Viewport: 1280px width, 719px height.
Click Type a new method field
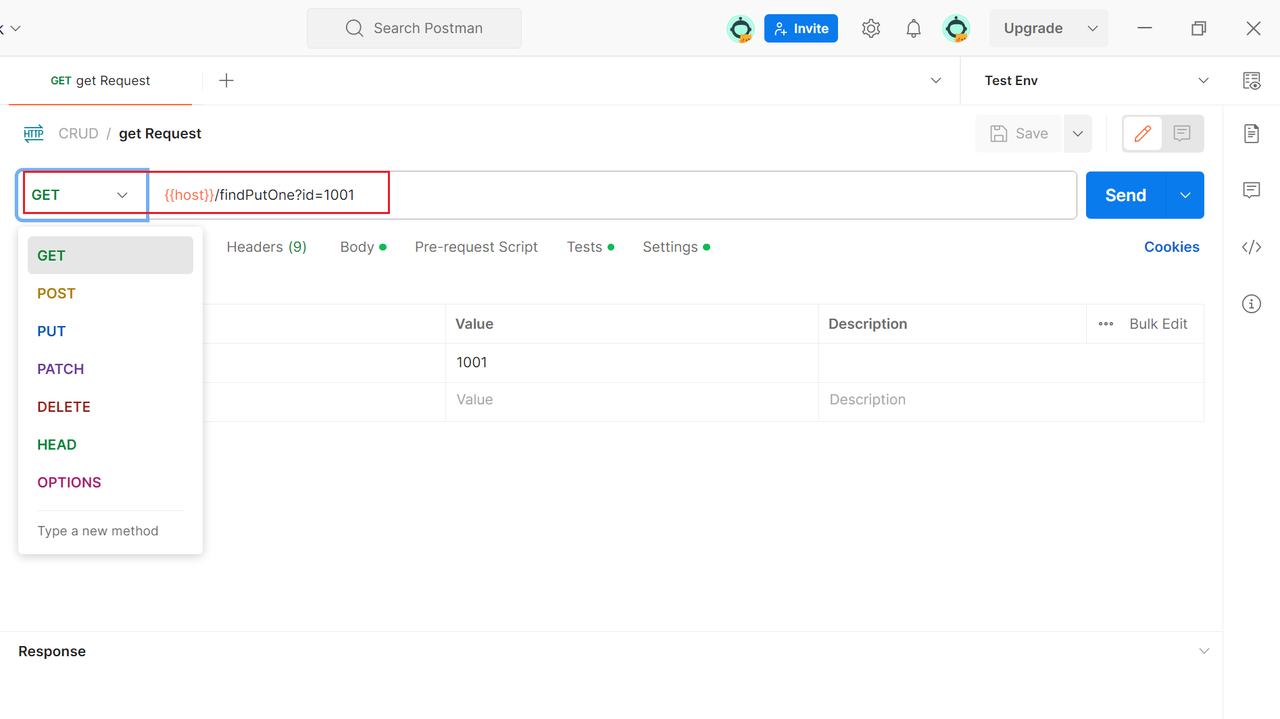110,531
